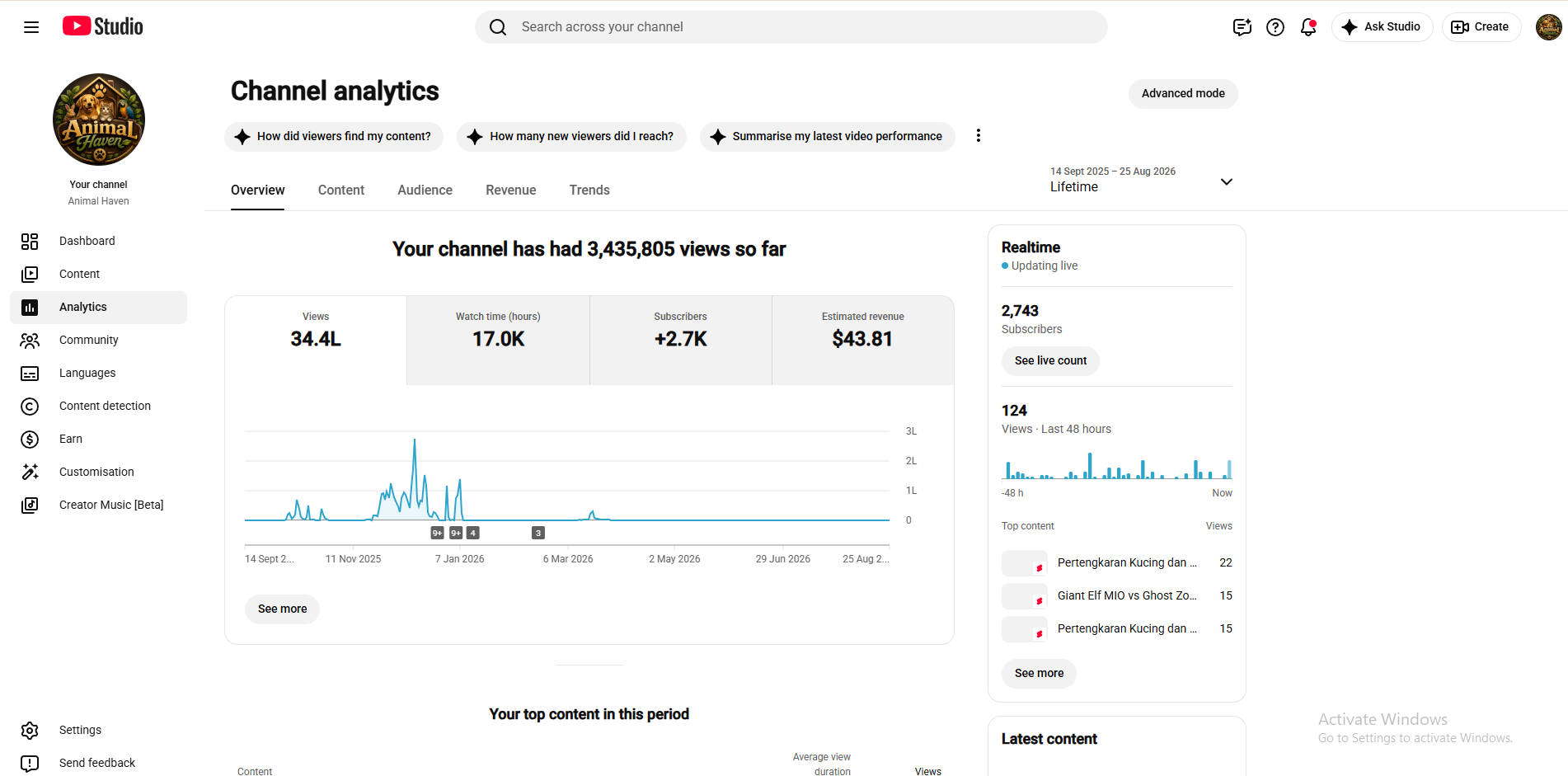The image size is (1568, 776).
Task: Click See more under the views chart
Action: click(x=282, y=609)
